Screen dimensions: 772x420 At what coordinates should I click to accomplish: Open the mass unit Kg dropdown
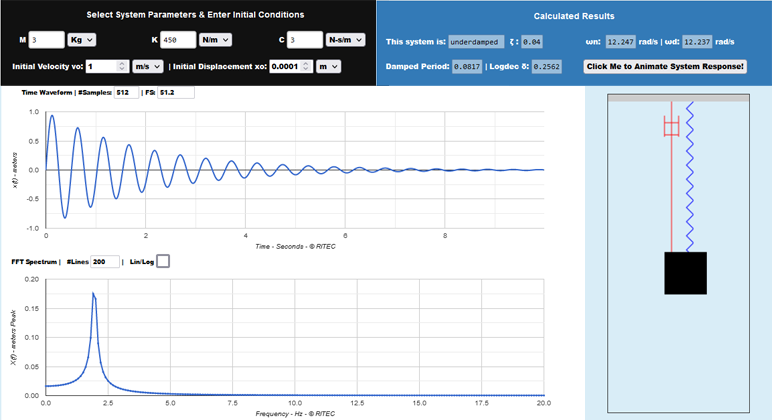click(81, 40)
